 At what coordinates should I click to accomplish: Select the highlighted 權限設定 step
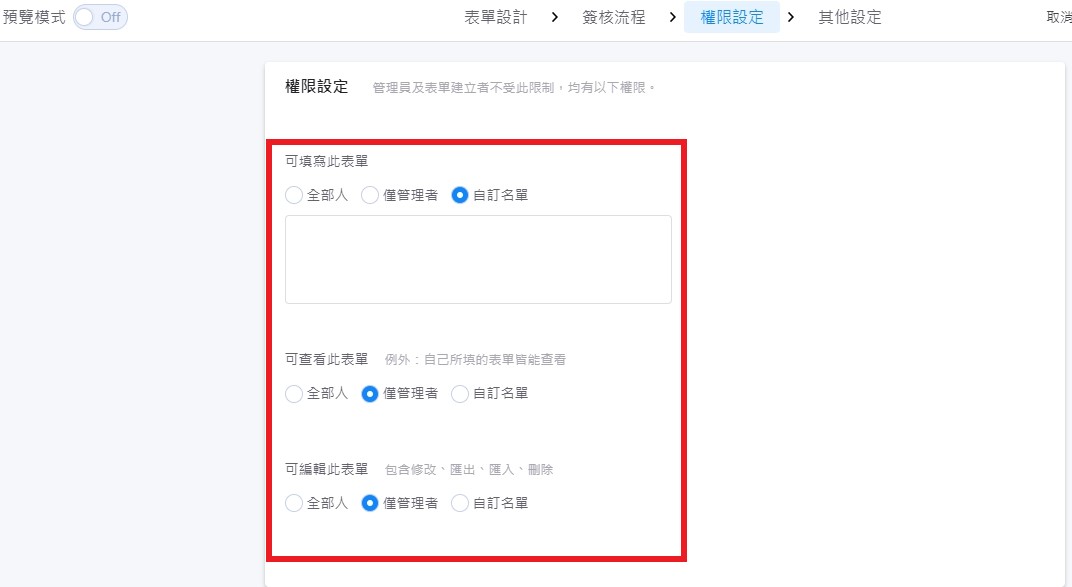(x=731, y=18)
